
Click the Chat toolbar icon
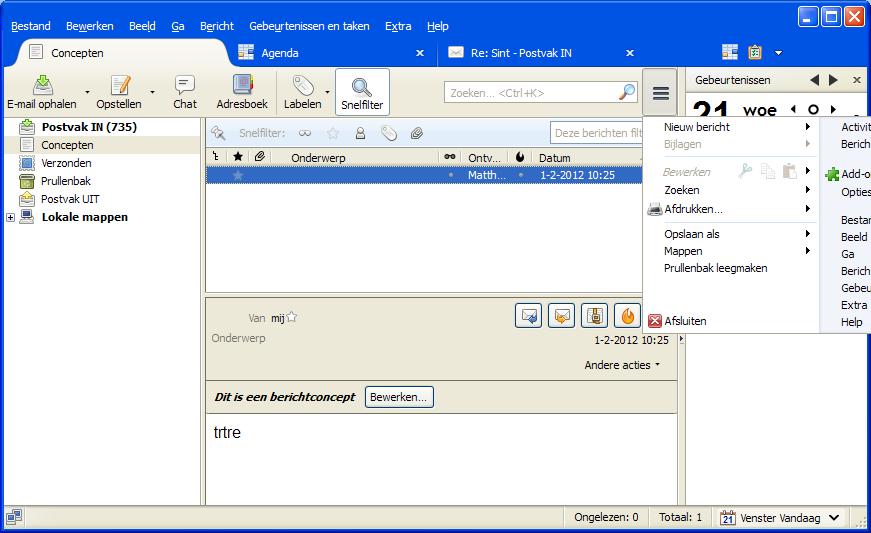185,86
